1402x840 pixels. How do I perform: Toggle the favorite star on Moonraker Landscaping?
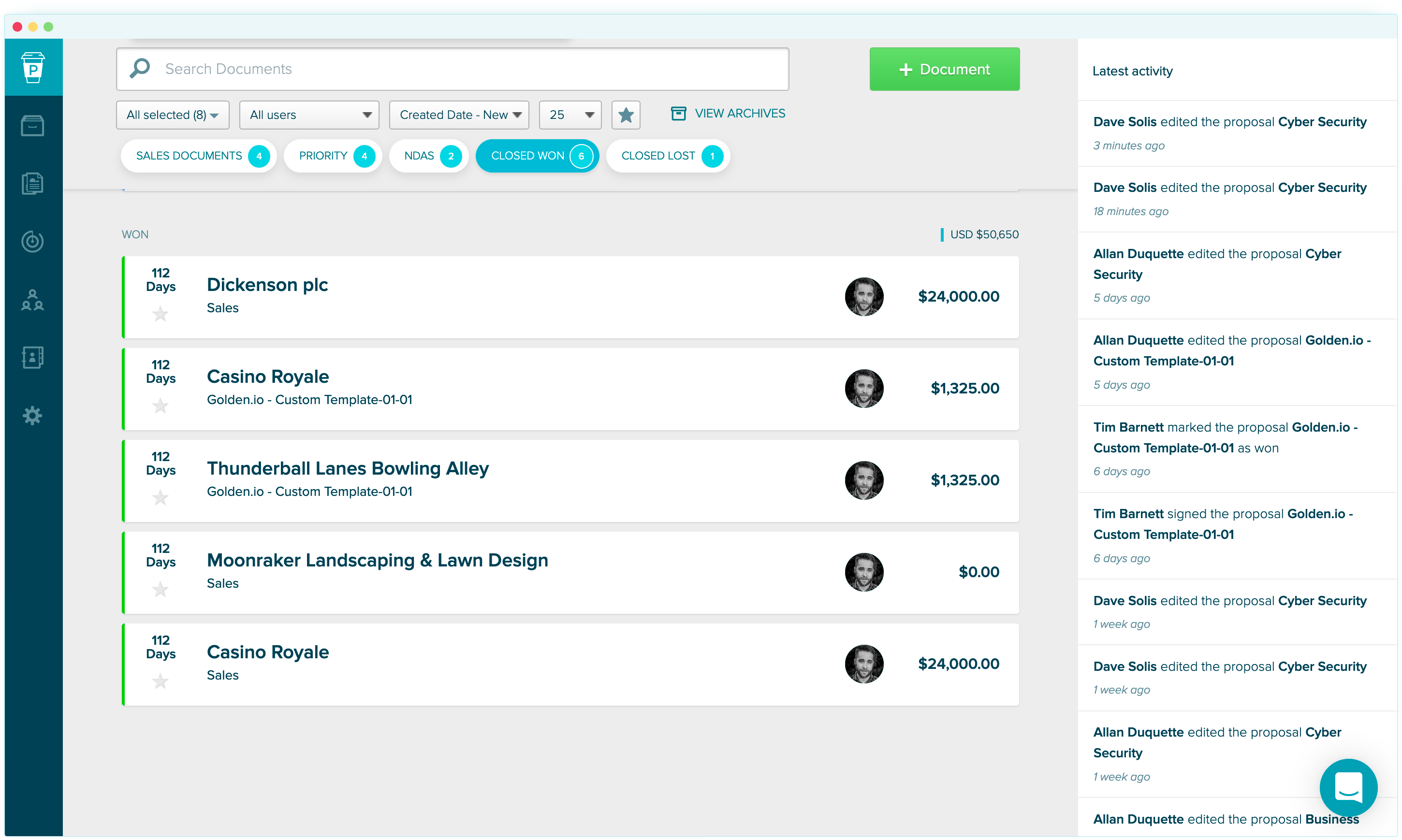pos(161,589)
